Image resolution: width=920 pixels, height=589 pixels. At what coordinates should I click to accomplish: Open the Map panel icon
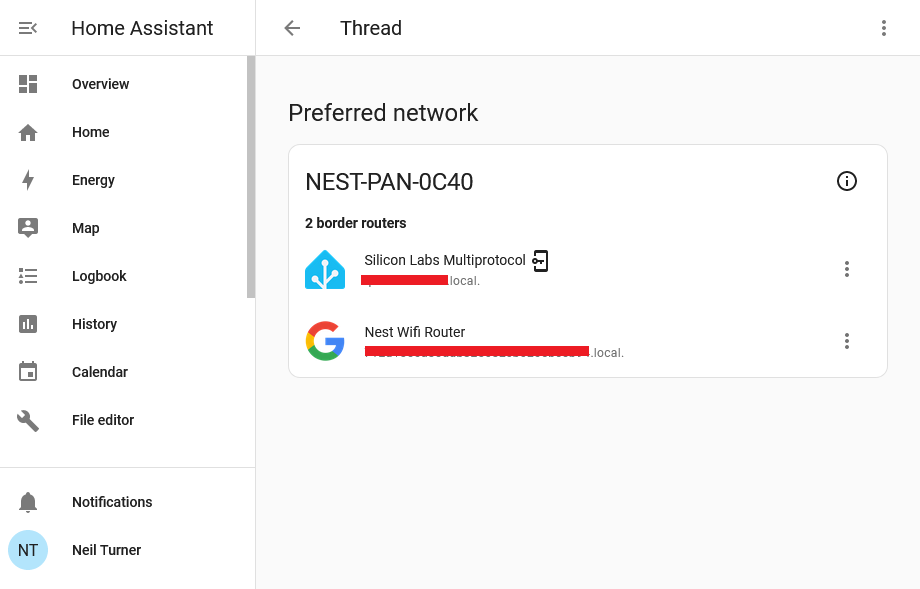click(28, 228)
